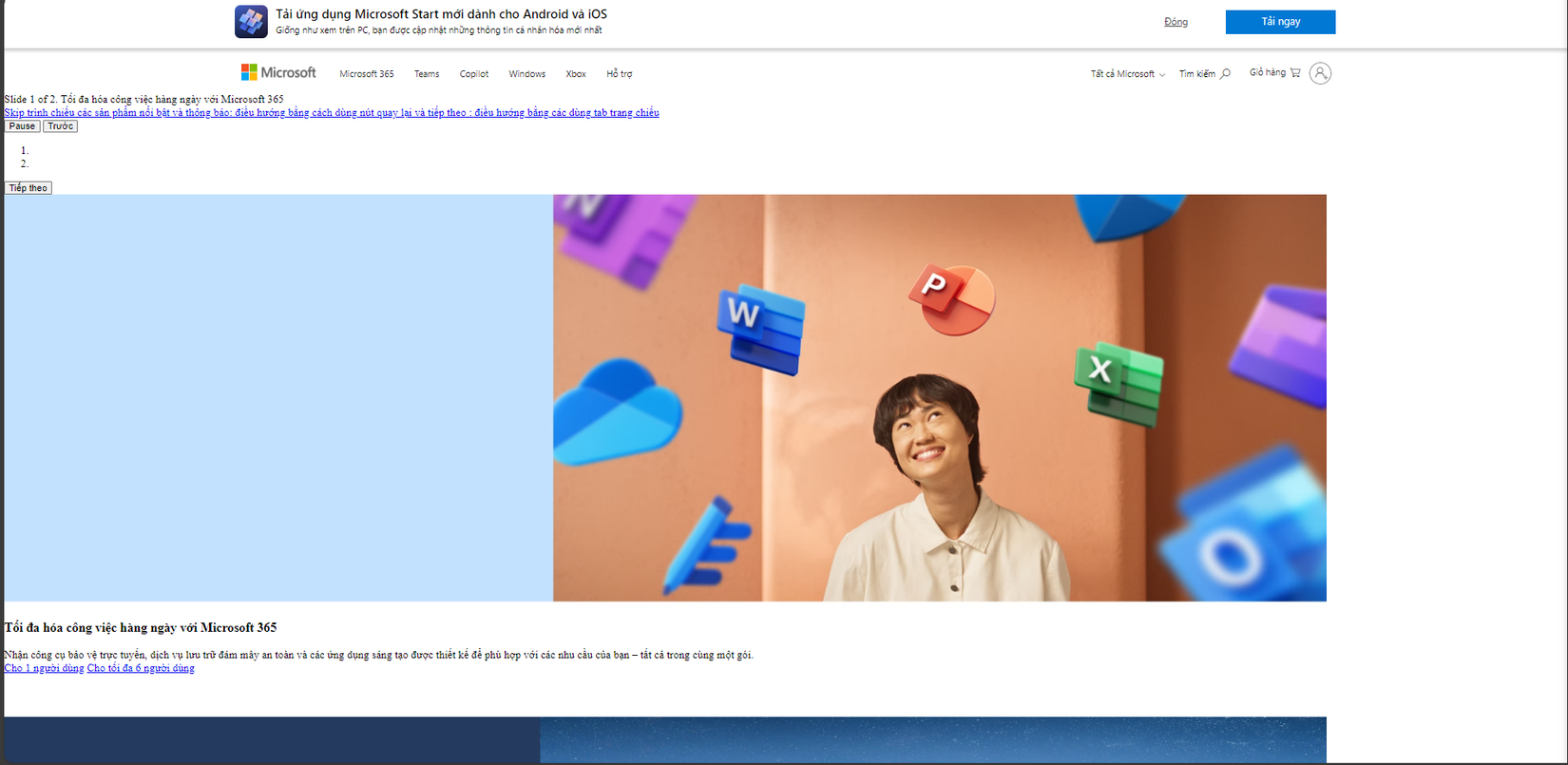1568x765 pixels.
Task: Pause the slideshow with Pause button
Action: coord(22,126)
